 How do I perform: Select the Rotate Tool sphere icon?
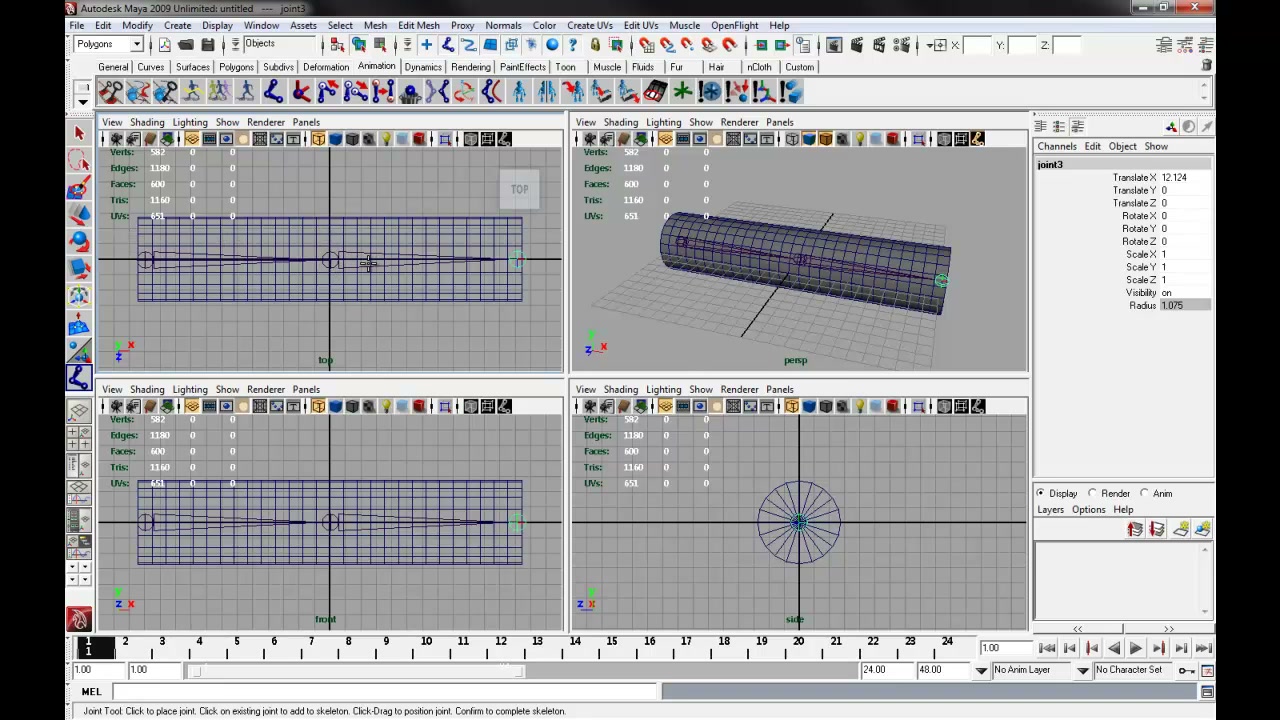79,242
